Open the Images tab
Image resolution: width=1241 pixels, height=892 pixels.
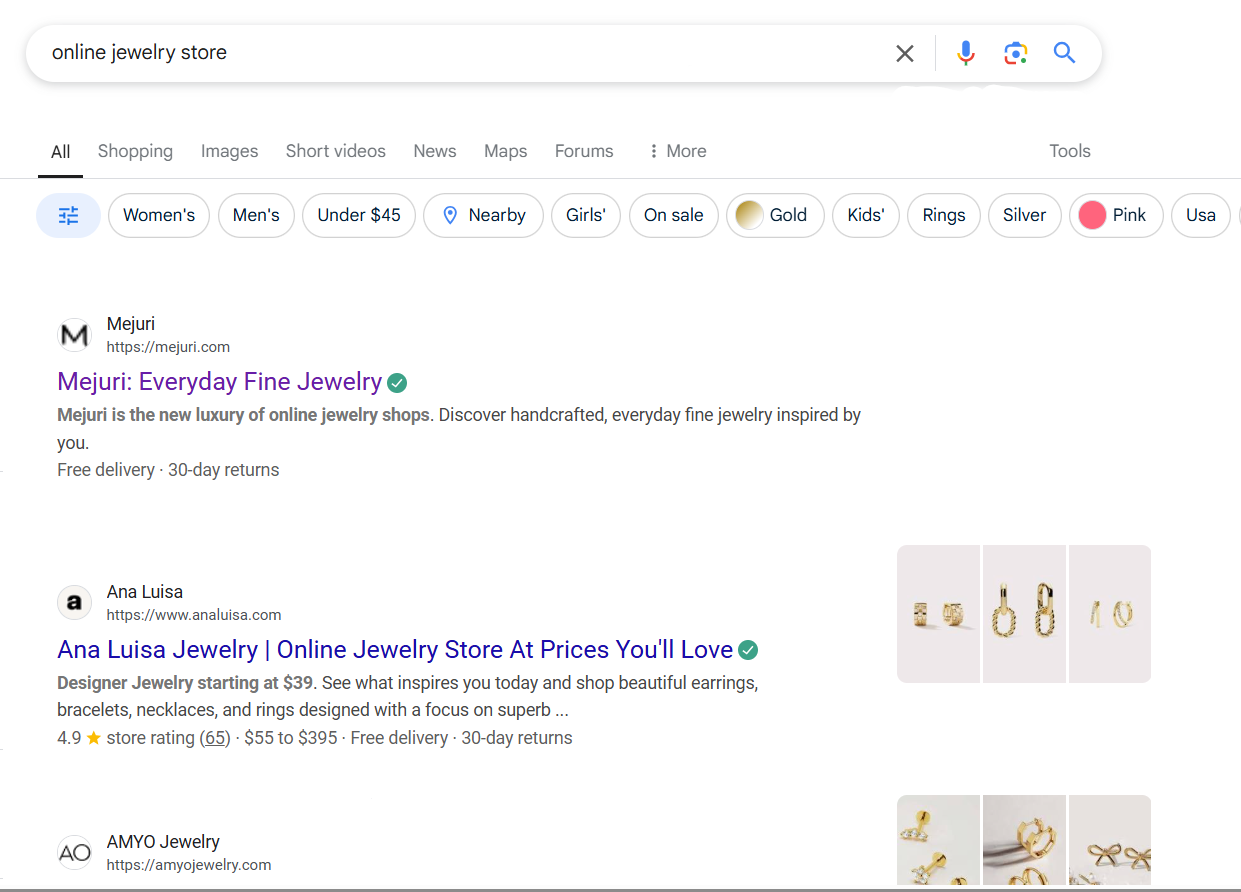tap(229, 151)
